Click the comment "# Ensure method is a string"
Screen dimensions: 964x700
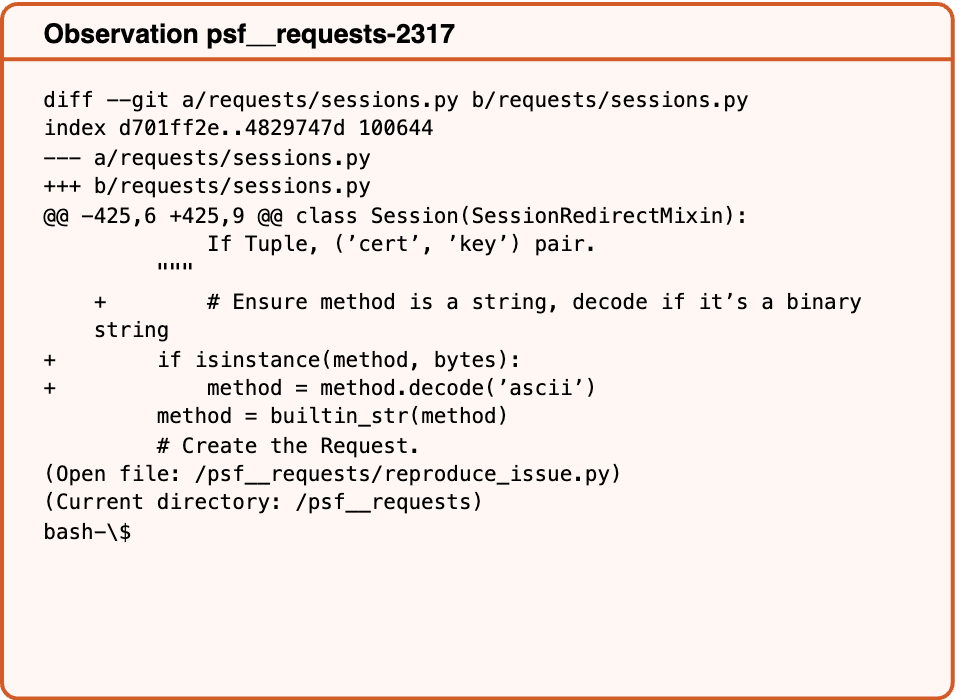coord(377,302)
